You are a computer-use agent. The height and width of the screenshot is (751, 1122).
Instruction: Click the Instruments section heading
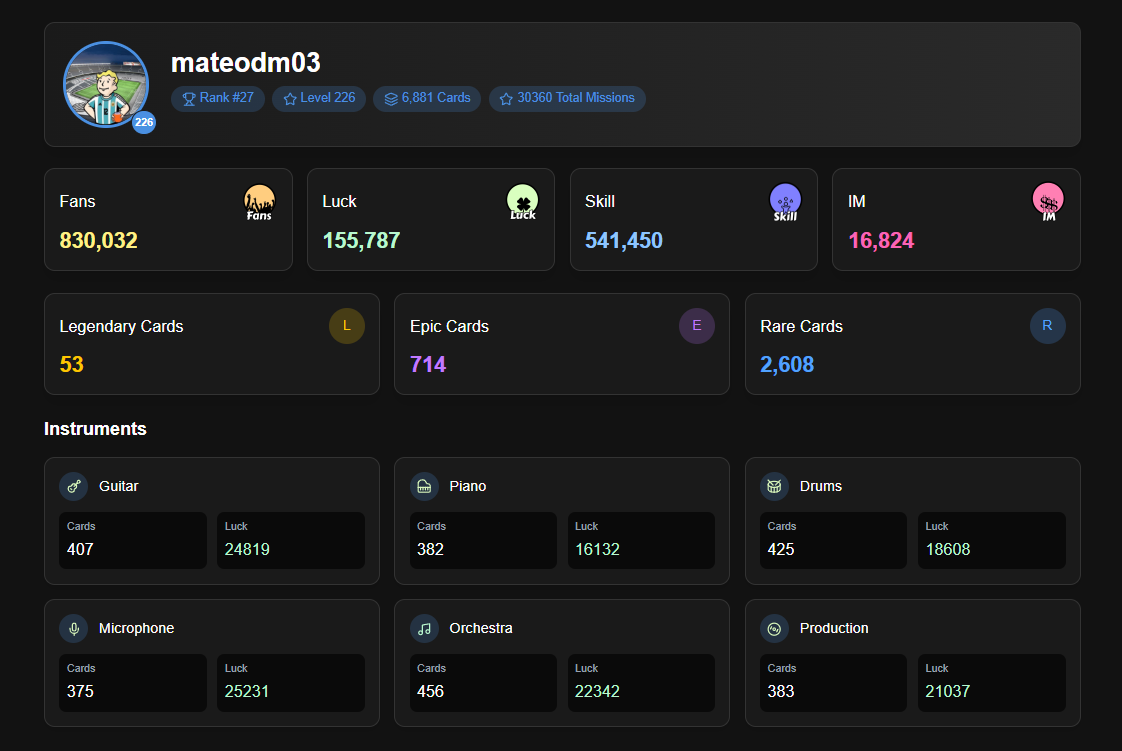click(95, 429)
